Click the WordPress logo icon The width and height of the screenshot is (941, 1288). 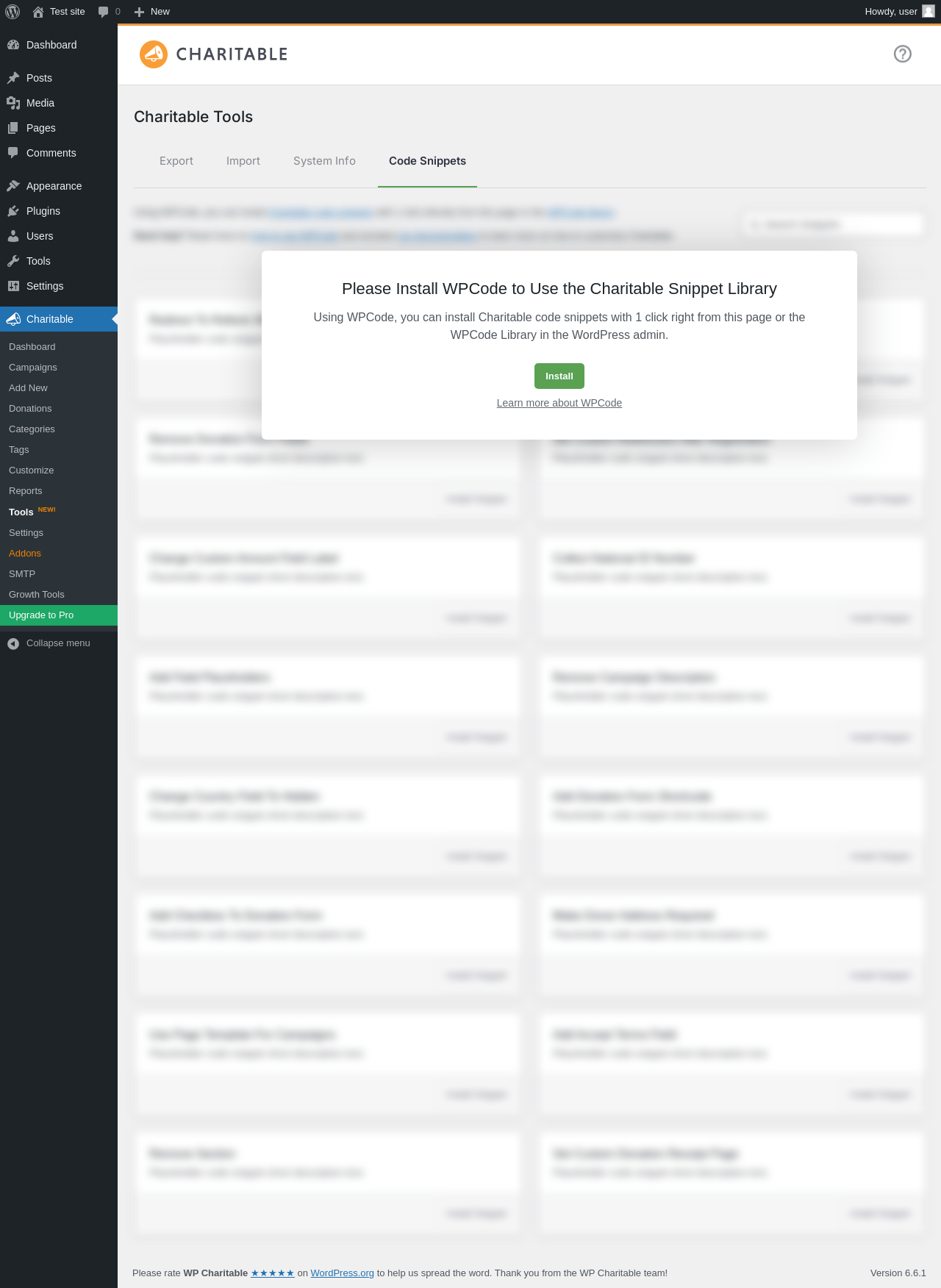[x=12, y=12]
